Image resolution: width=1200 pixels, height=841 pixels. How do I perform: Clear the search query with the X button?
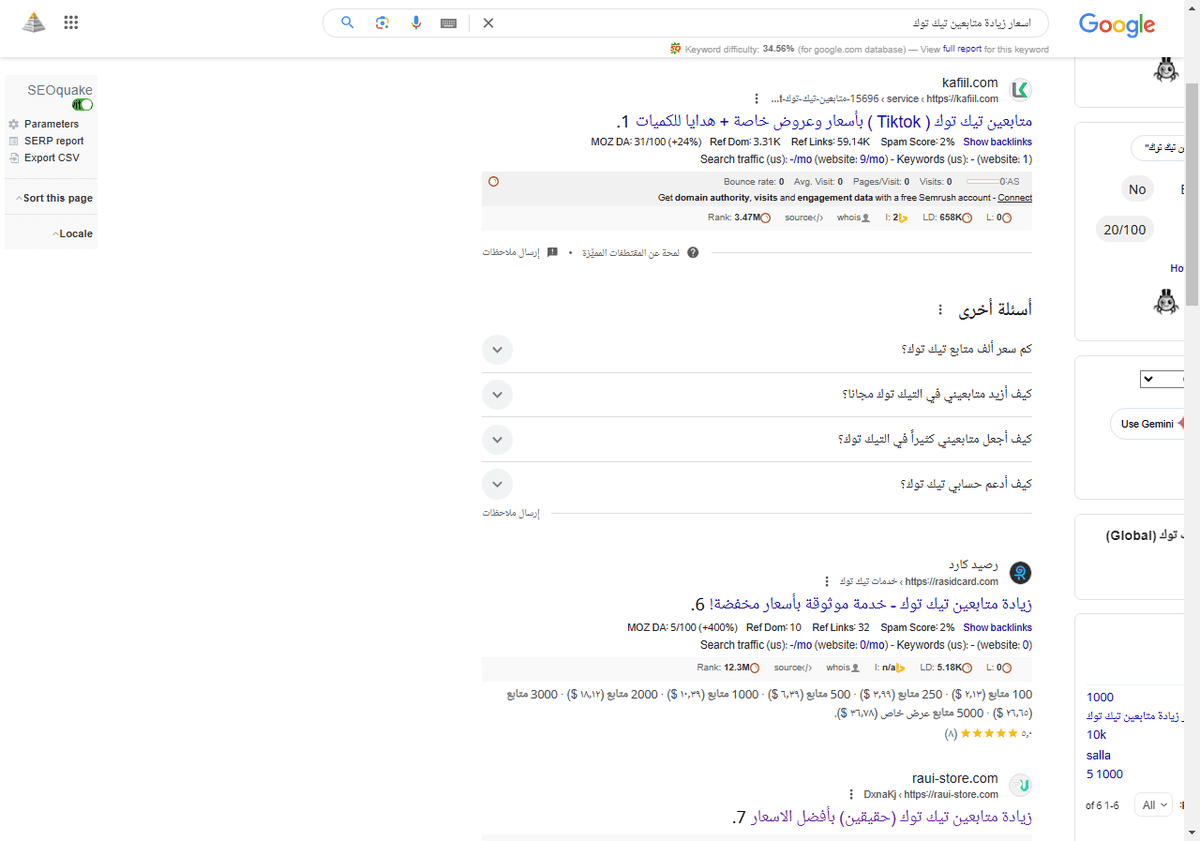[x=488, y=22]
